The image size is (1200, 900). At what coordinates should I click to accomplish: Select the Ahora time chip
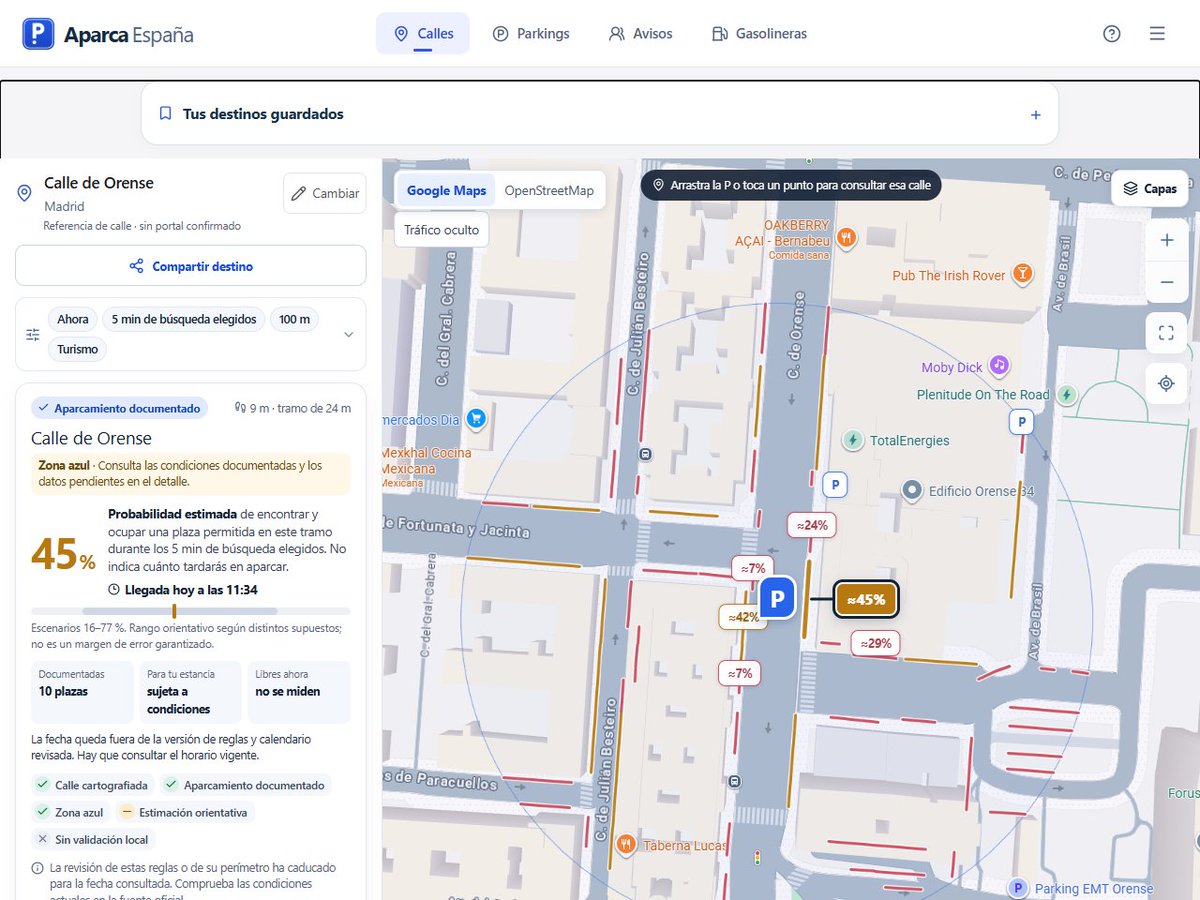pos(73,320)
